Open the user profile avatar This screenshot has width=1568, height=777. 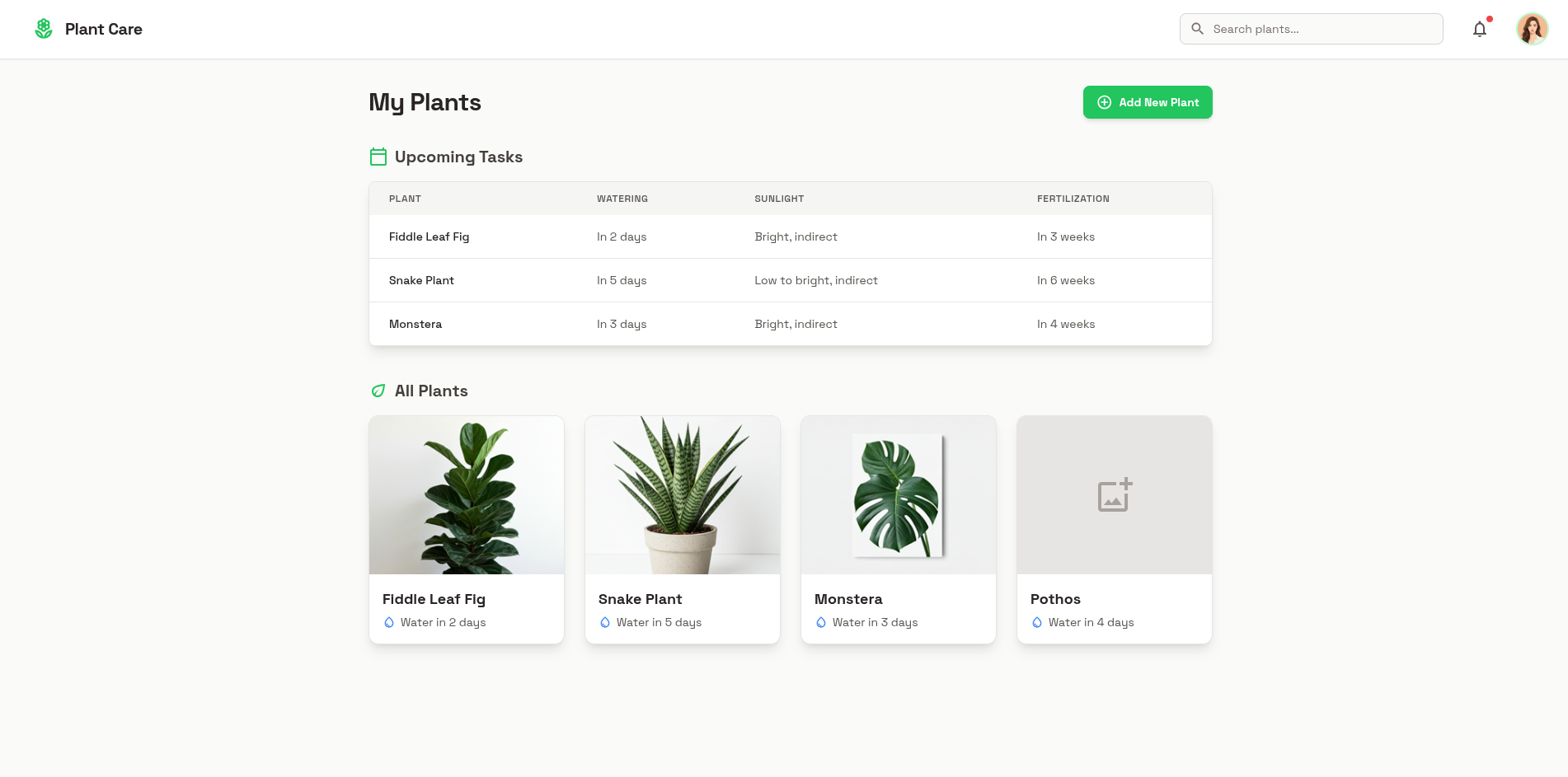point(1532,29)
